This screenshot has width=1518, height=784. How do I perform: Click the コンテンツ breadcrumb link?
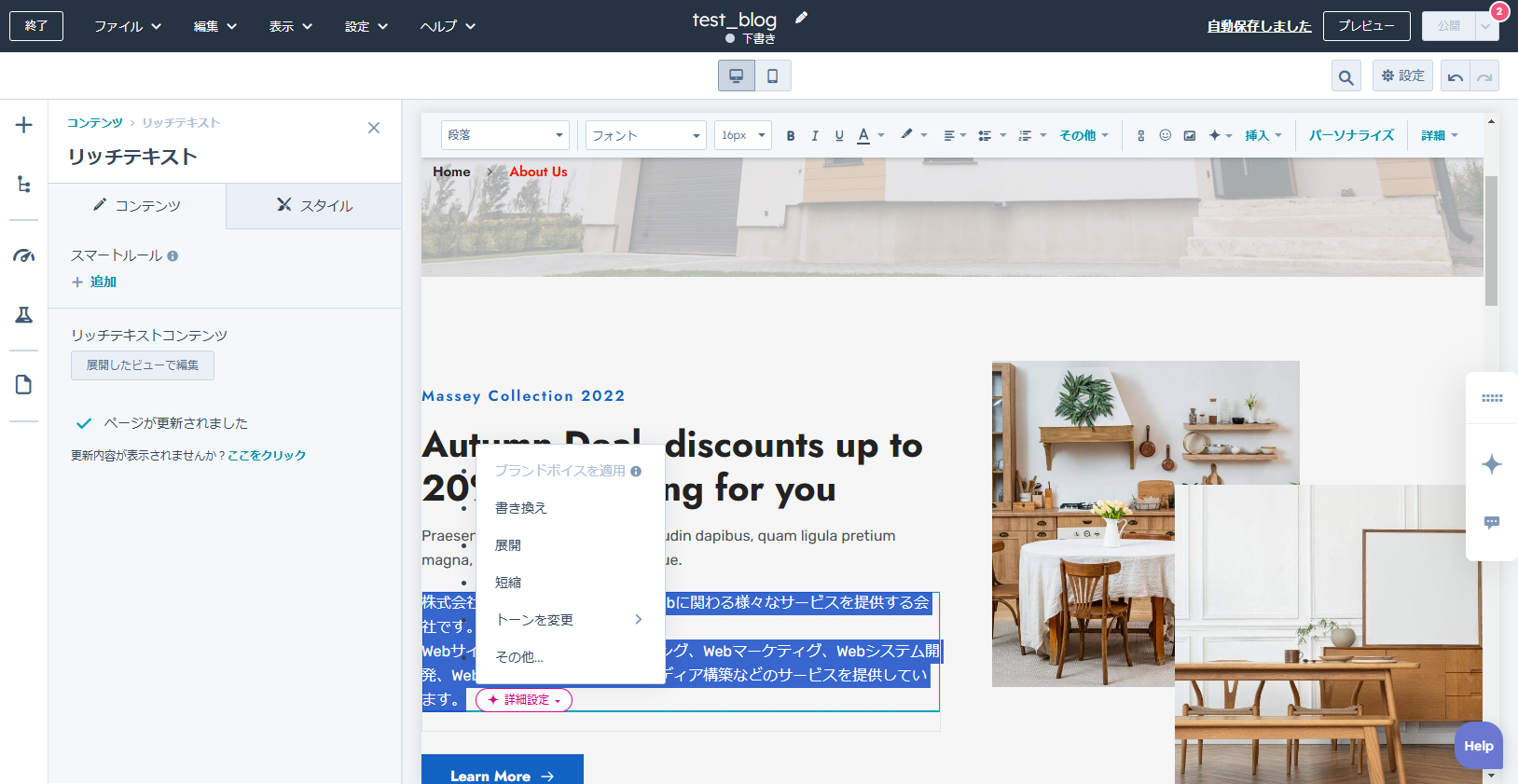95,123
